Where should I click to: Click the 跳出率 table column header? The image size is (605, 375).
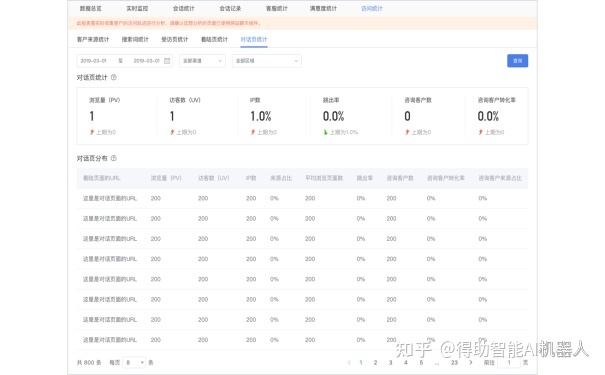coord(365,178)
